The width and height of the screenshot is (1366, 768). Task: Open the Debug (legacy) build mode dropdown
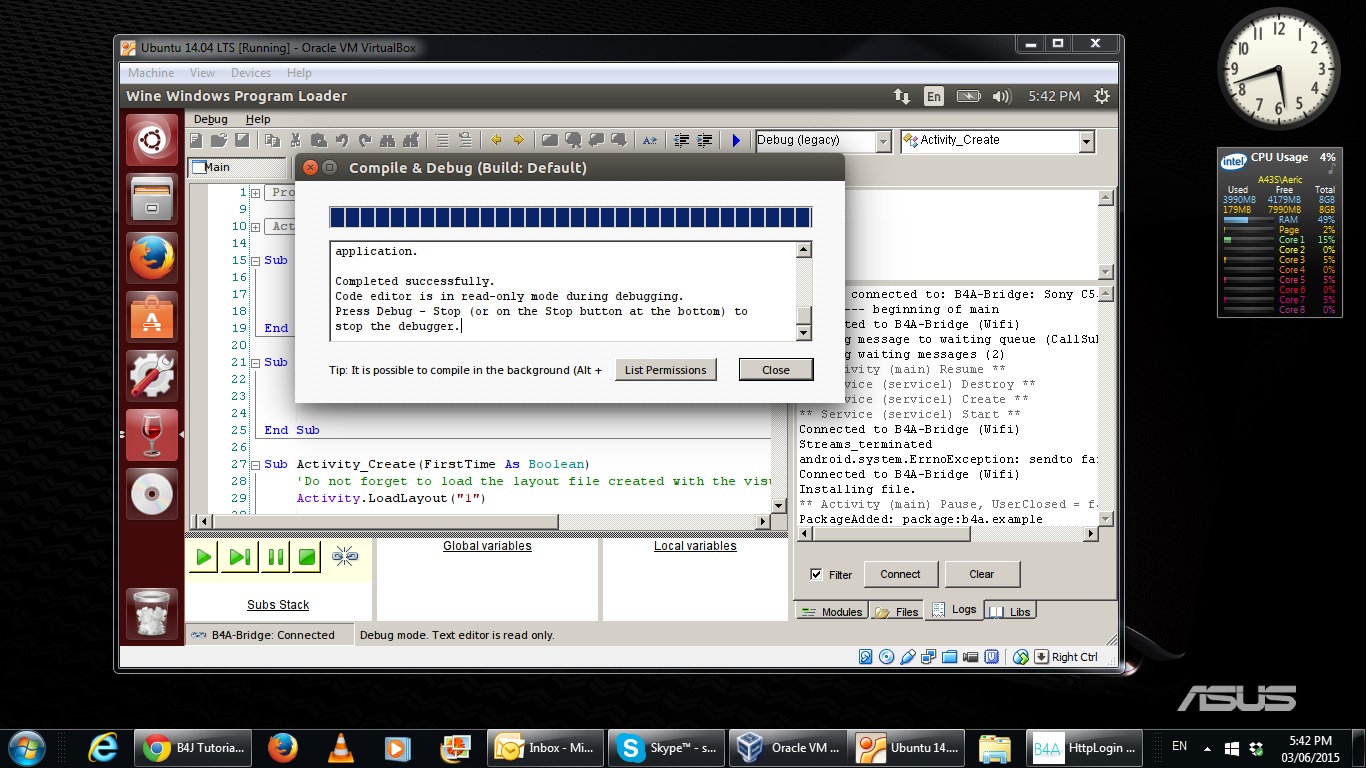[883, 141]
